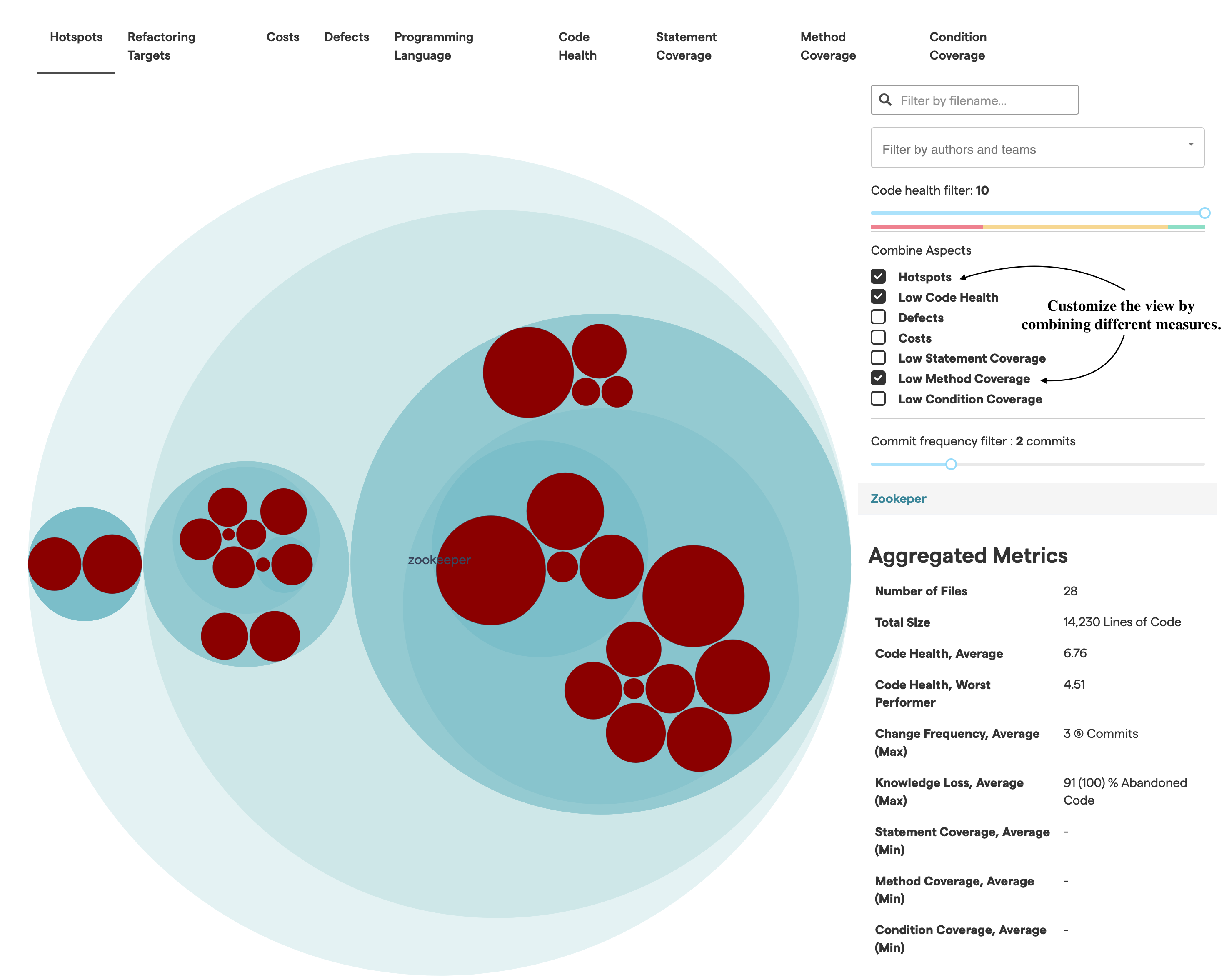Open the Filter by authors and teams dropdown

pyautogui.click(x=1037, y=147)
